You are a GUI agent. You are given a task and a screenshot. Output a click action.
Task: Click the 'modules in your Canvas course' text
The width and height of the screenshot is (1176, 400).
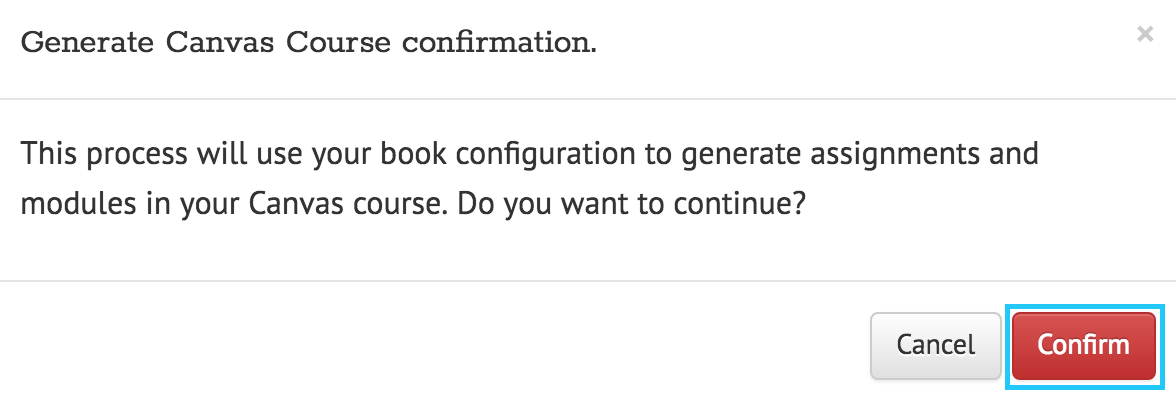tap(235, 203)
